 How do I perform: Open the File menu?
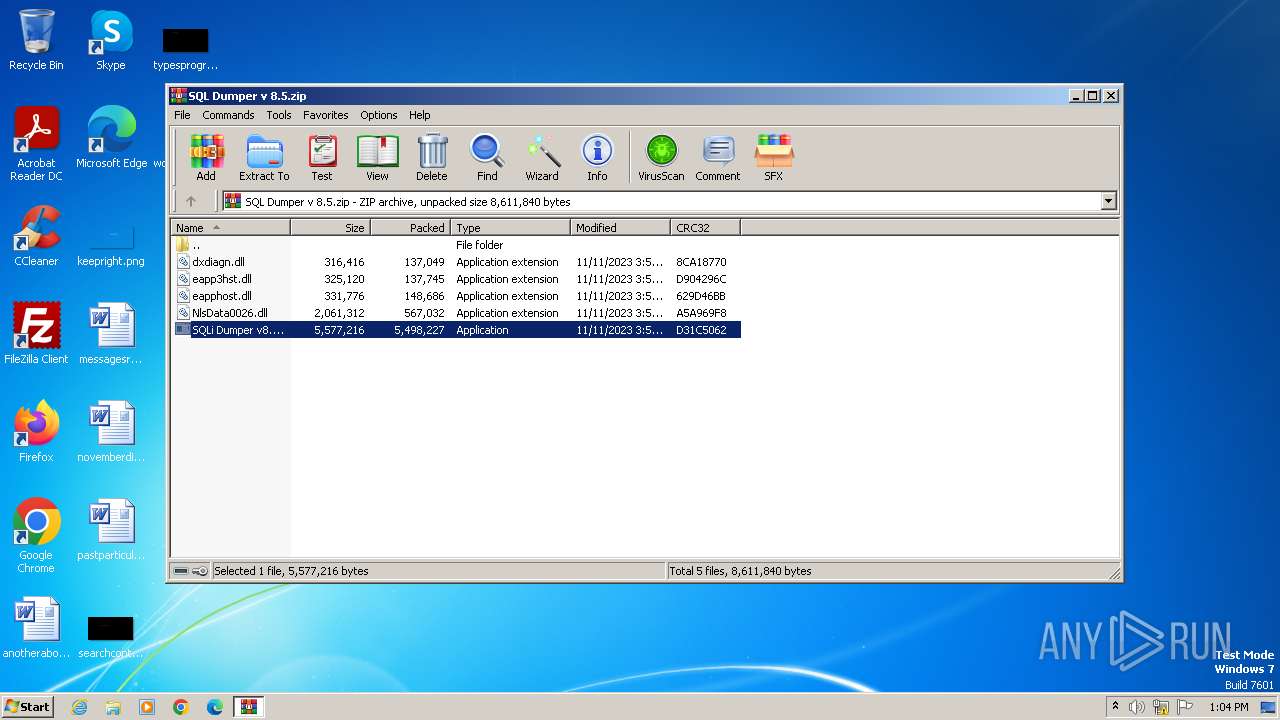182,115
